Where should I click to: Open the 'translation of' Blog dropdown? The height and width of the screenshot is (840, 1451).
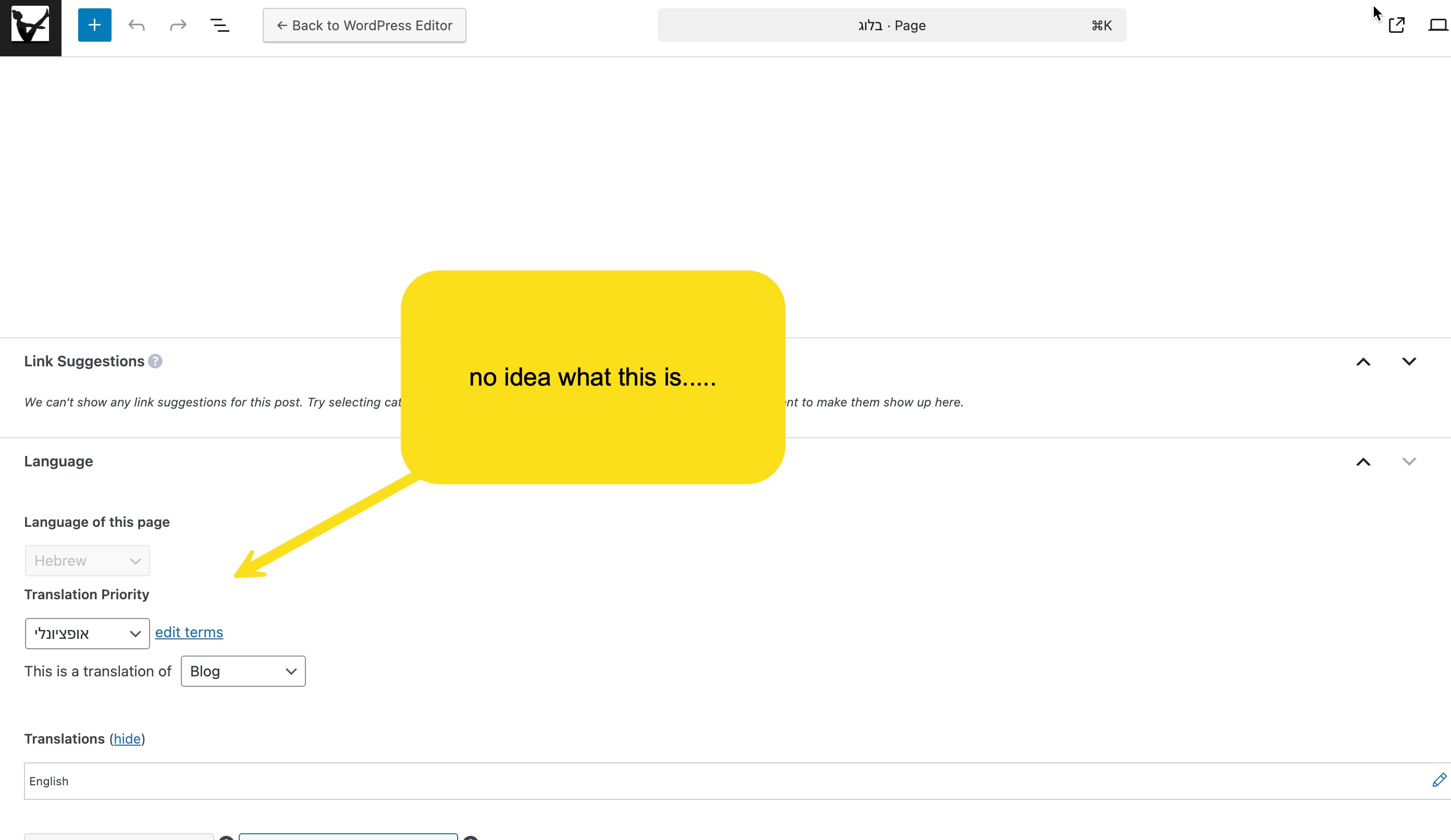[243, 671]
